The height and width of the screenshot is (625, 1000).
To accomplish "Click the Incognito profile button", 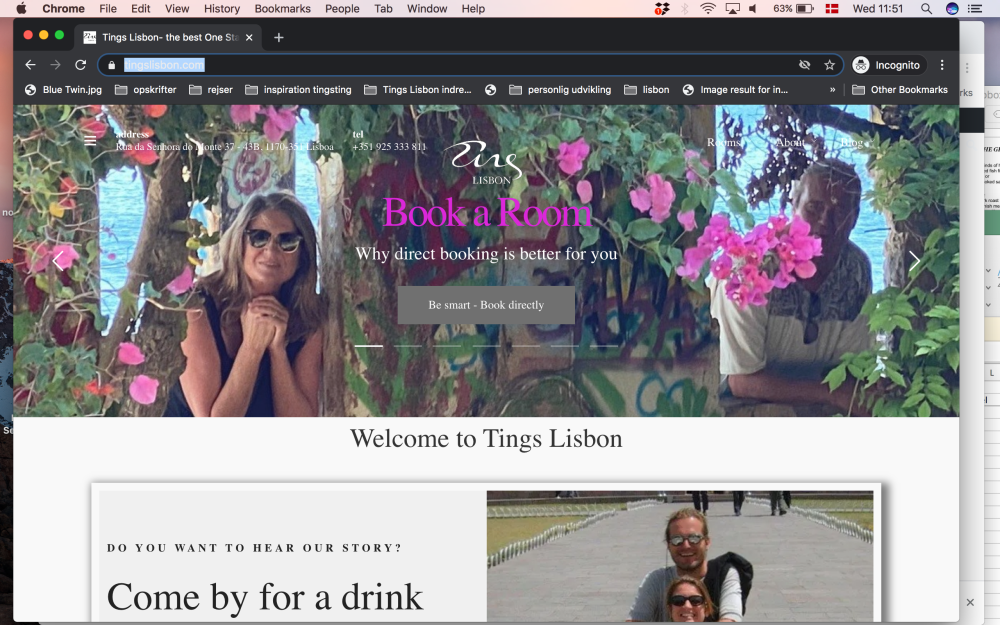I will pyautogui.click(x=886, y=65).
